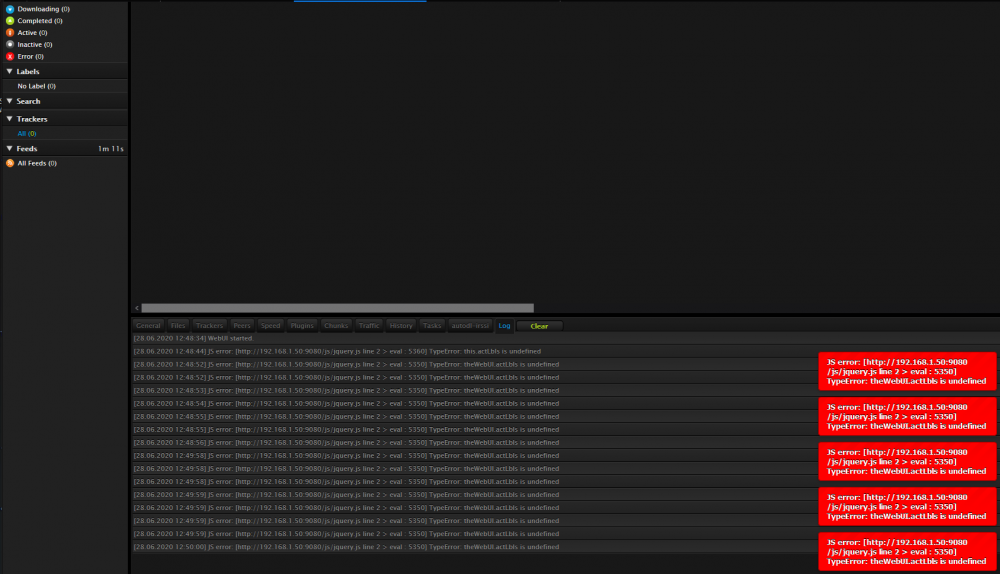Open the autodl-irssi tab

(x=470, y=325)
